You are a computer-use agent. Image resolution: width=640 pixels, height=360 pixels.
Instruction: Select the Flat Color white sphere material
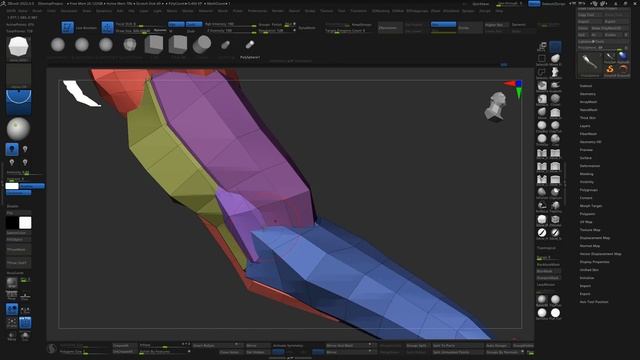coord(555,313)
